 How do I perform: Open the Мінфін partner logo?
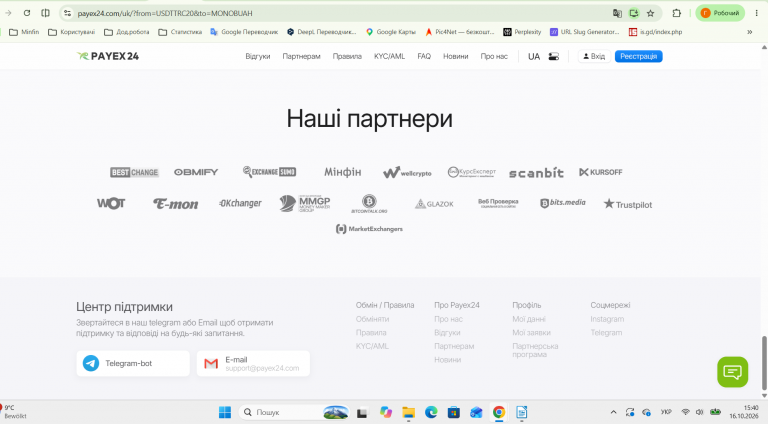[x=342, y=172]
